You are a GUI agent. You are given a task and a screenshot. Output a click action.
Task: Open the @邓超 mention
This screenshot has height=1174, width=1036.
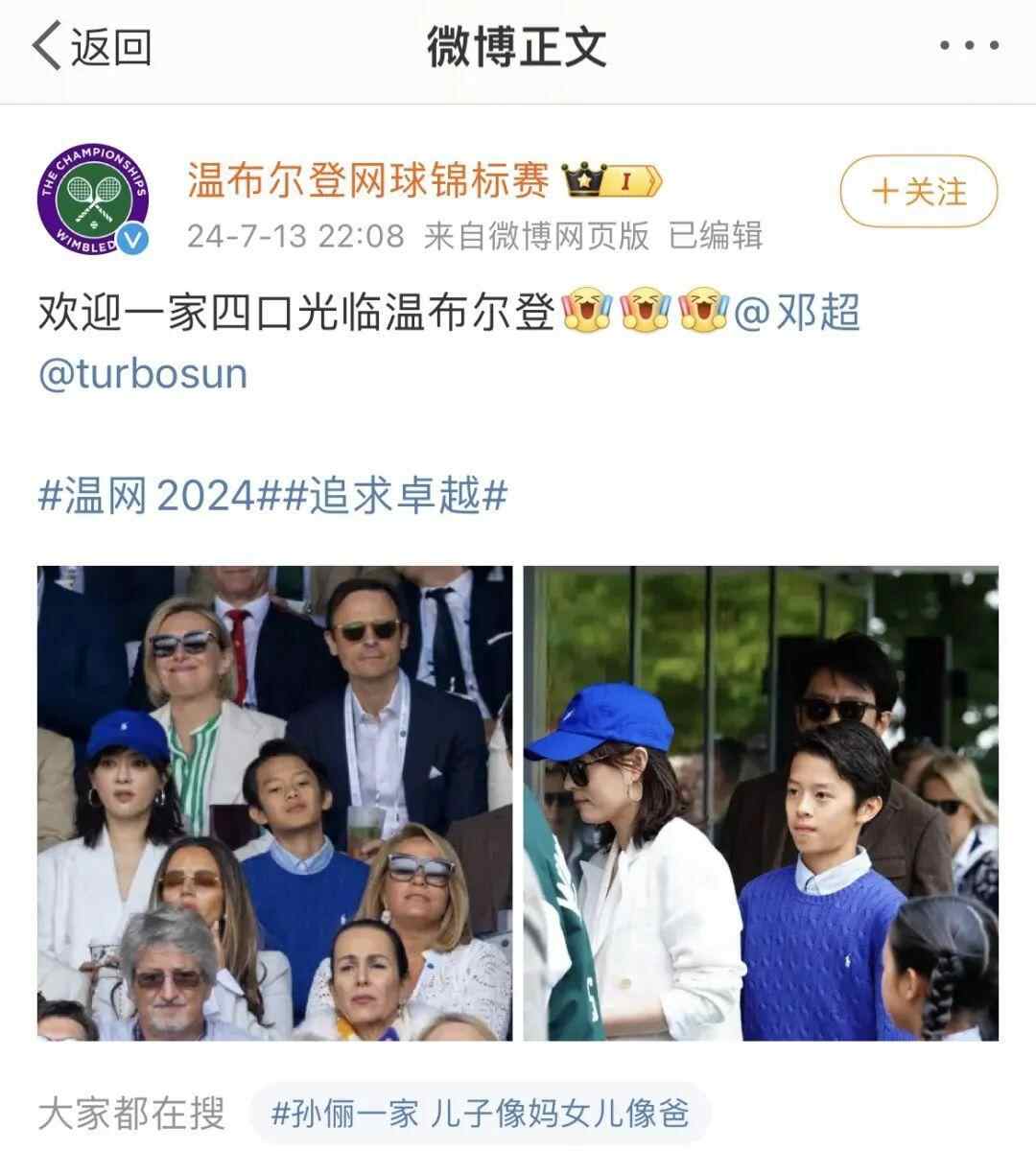pos(797,313)
